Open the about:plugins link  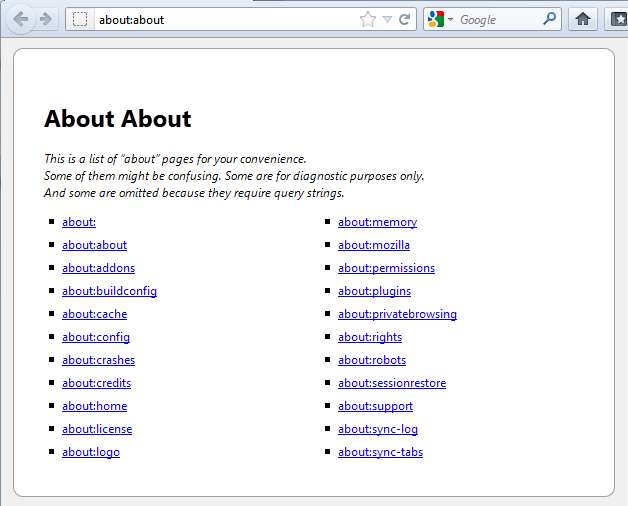click(x=374, y=291)
